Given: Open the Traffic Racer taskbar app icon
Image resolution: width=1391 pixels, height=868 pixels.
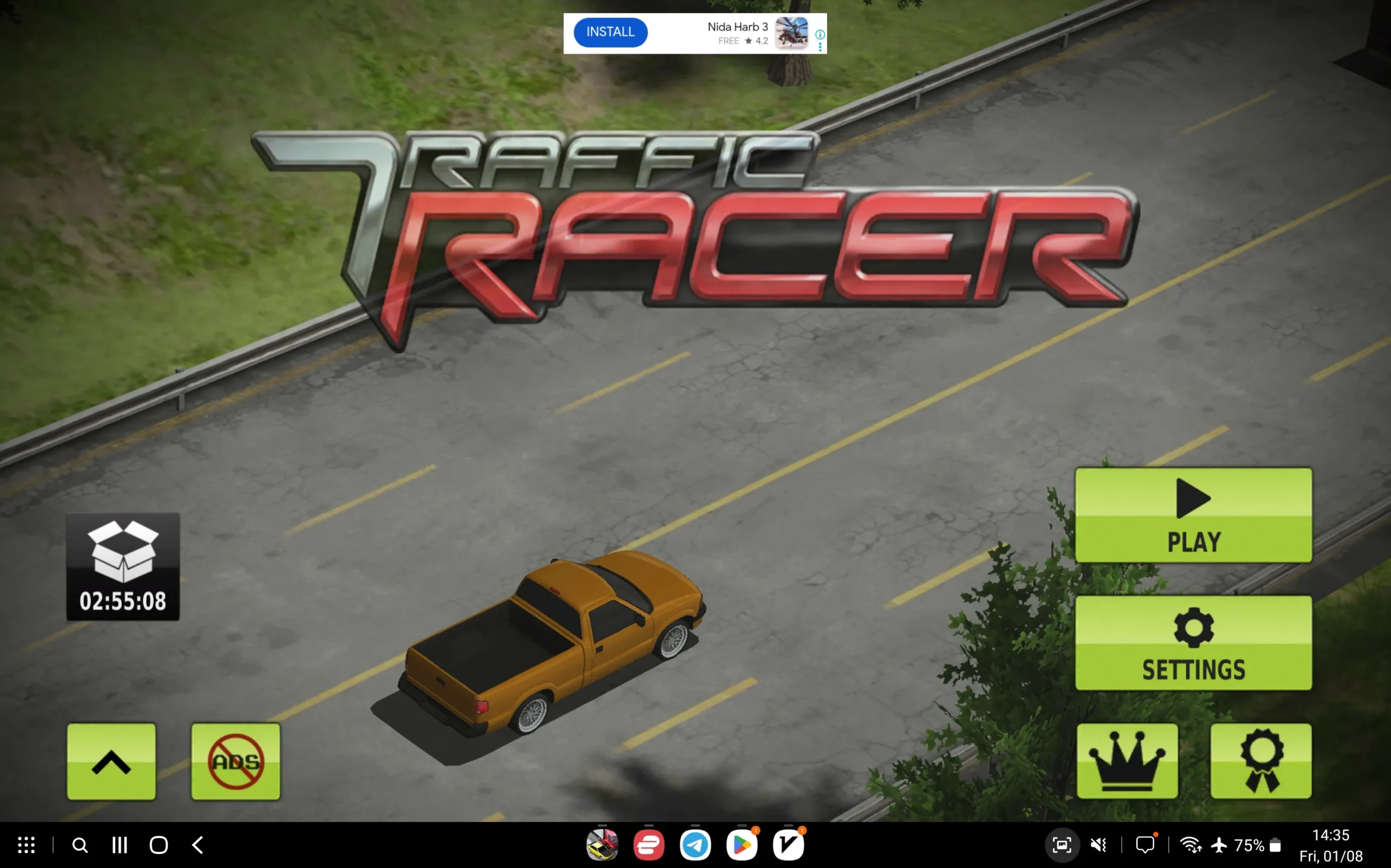Looking at the screenshot, I should click(x=602, y=845).
